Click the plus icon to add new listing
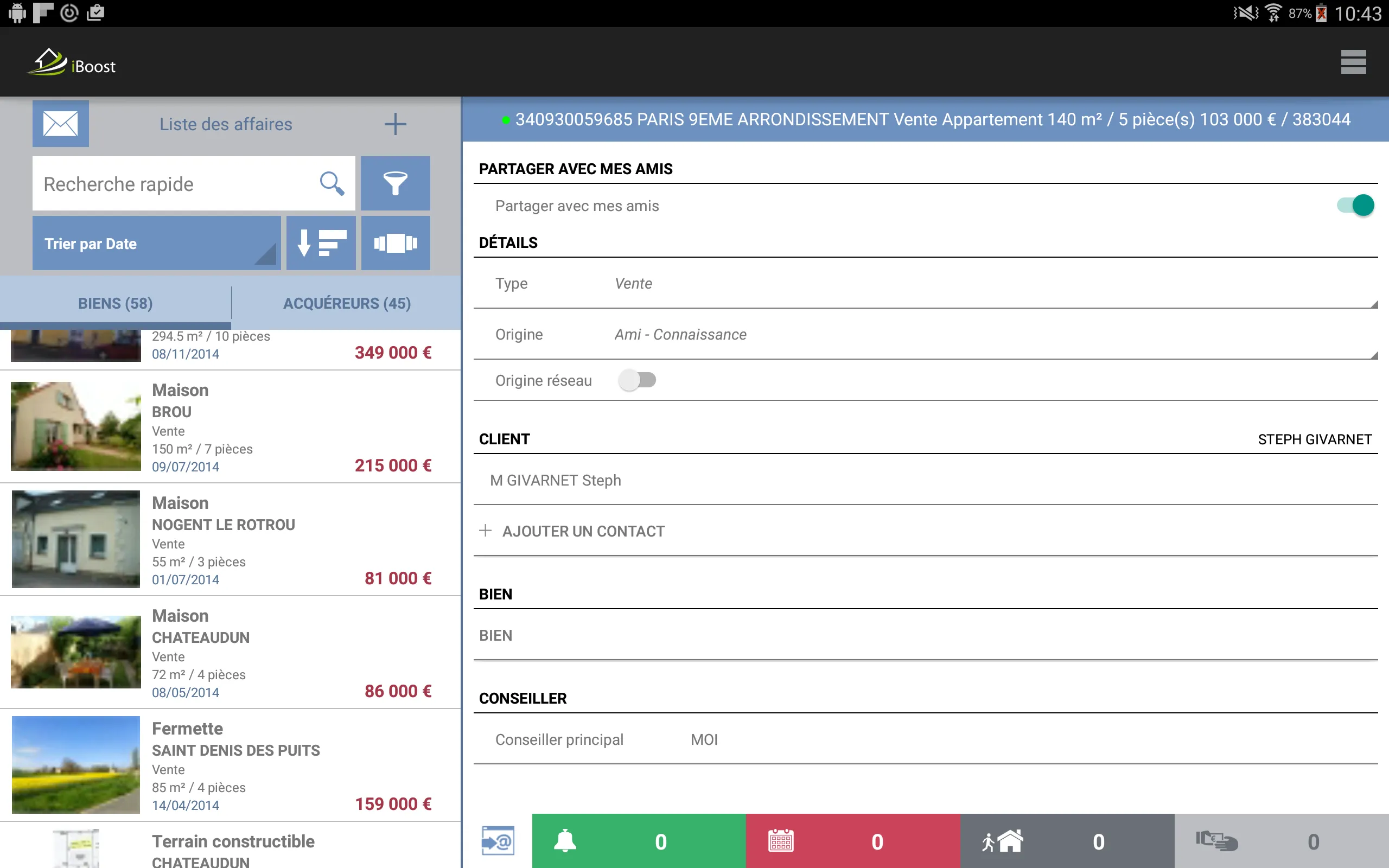Viewport: 1389px width, 868px height. (x=395, y=124)
